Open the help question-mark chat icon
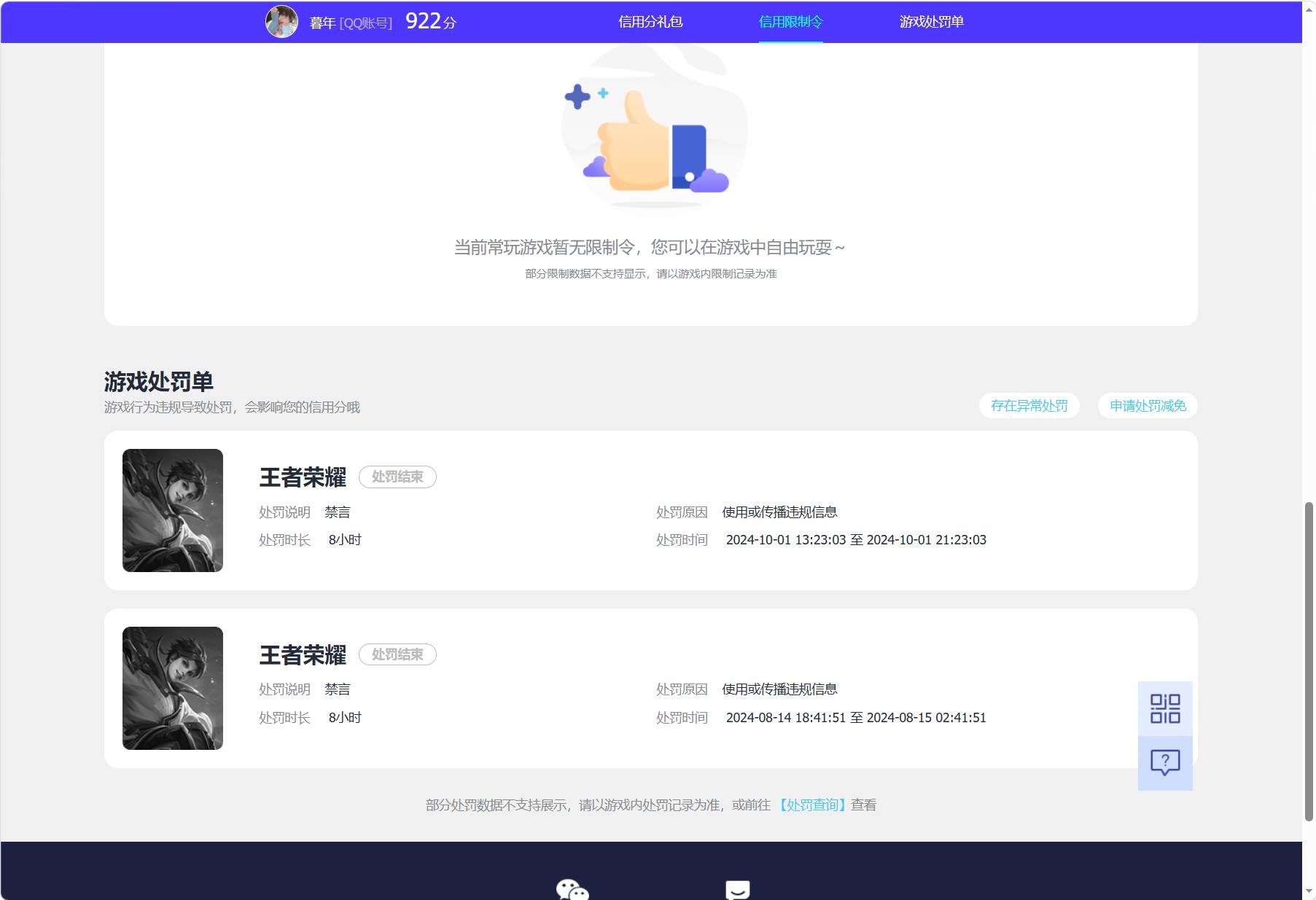1316x900 pixels. [1165, 763]
